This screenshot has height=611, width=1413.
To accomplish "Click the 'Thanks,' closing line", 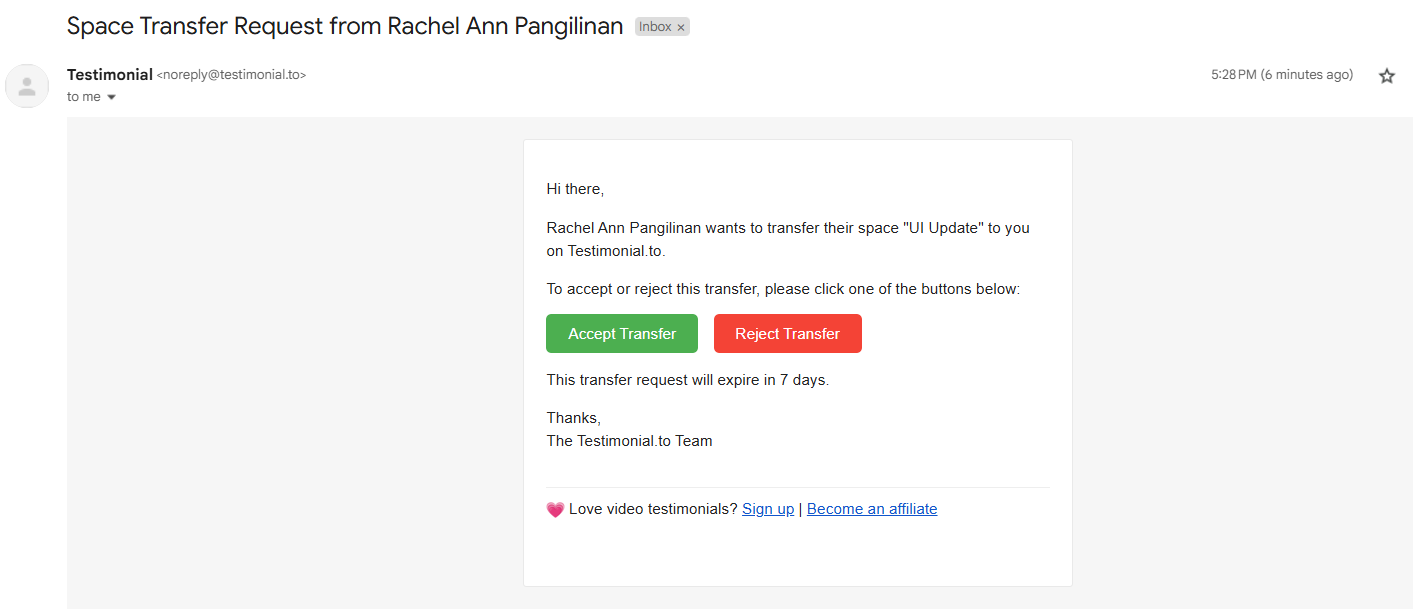I will [x=573, y=418].
